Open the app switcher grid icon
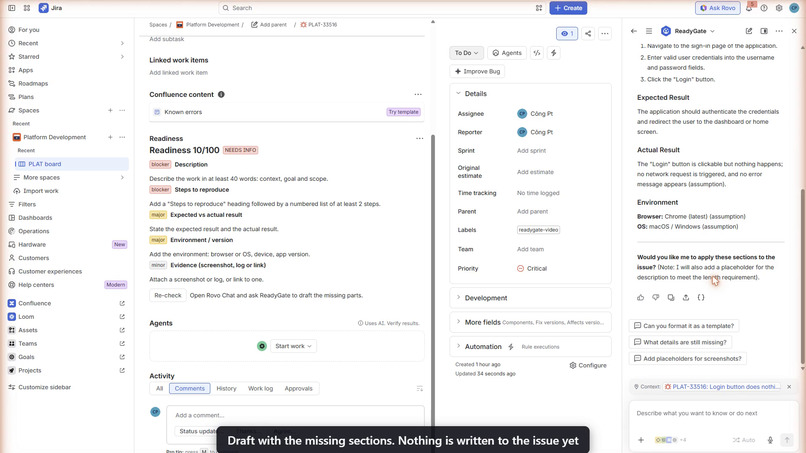The height and width of the screenshot is (453, 806). [x=27, y=8]
